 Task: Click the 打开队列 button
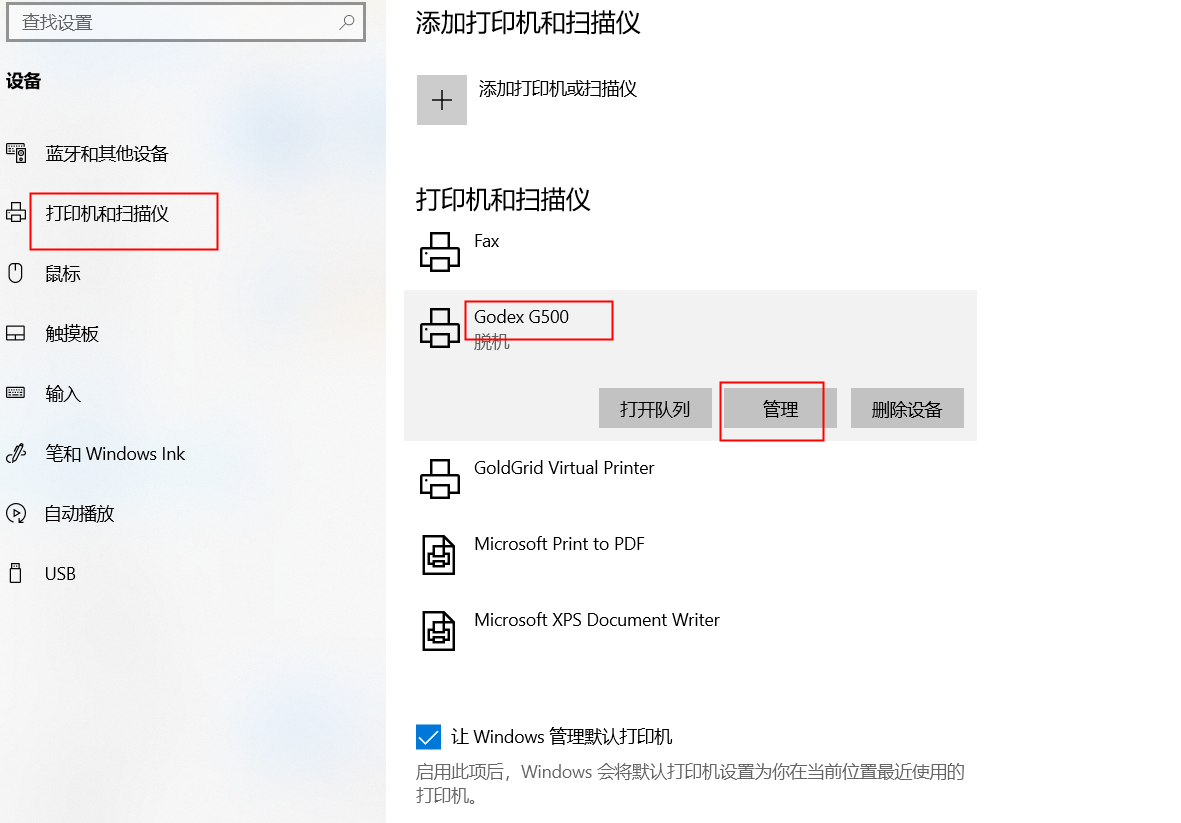pyautogui.click(x=655, y=408)
